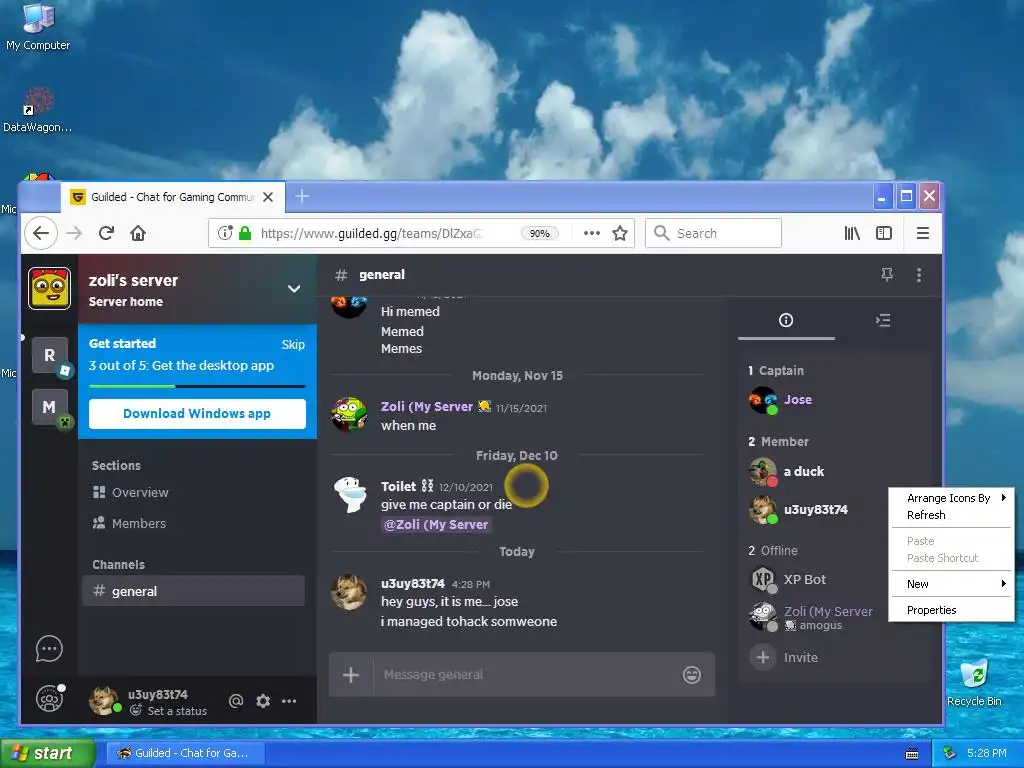Select the list tab in members panel

[883, 320]
